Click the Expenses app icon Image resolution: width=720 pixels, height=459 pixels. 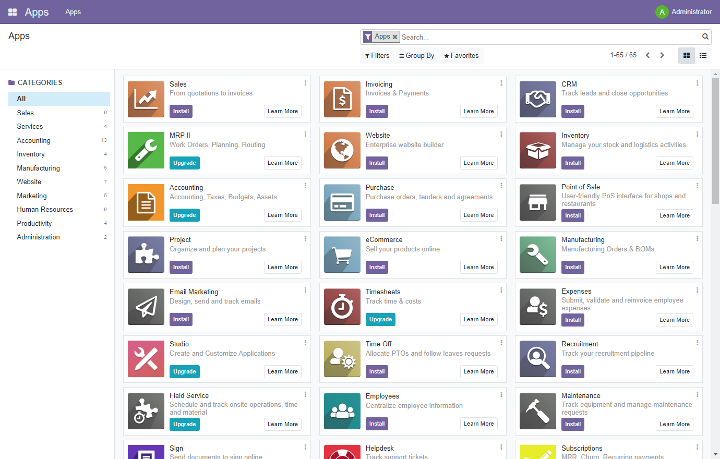(538, 307)
